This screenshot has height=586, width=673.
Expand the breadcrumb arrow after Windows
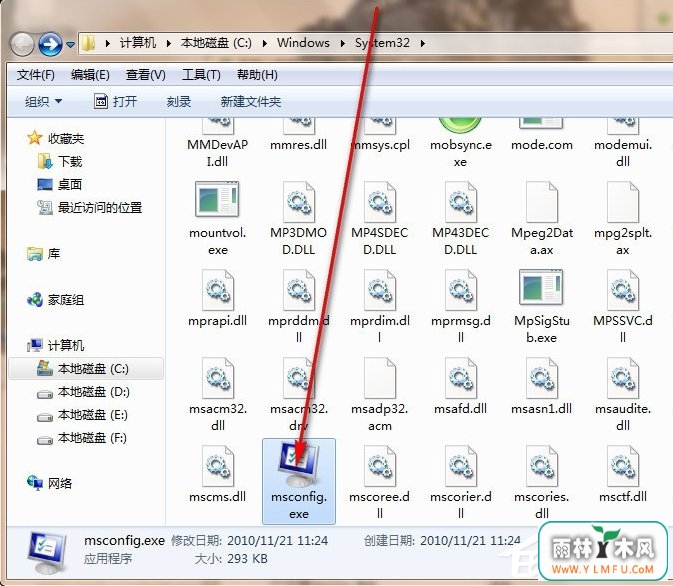click(x=343, y=43)
